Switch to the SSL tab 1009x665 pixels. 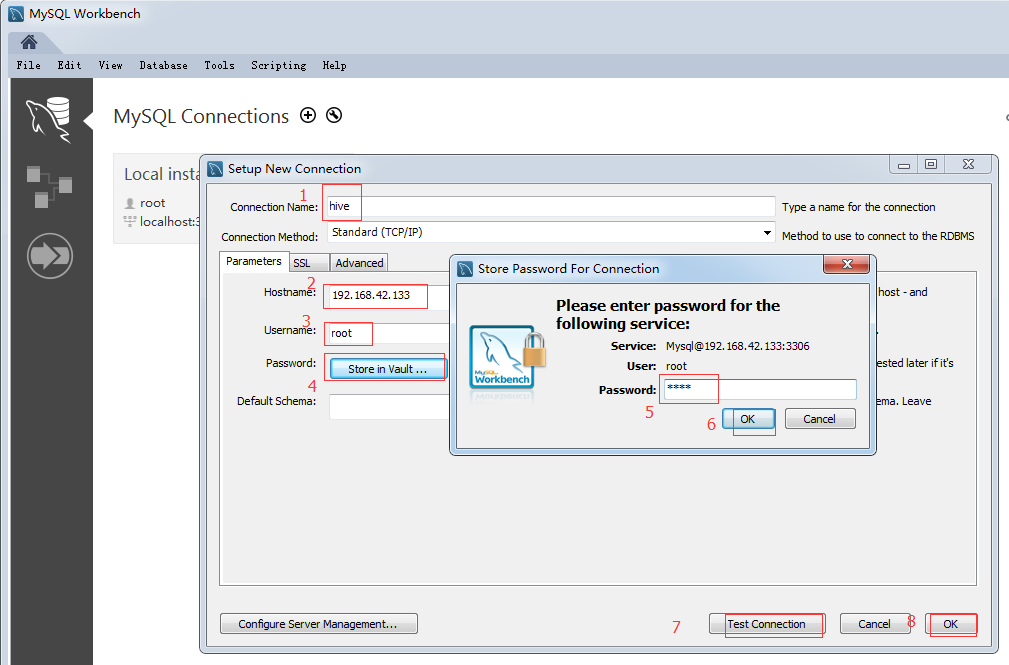tap(301, 263)
